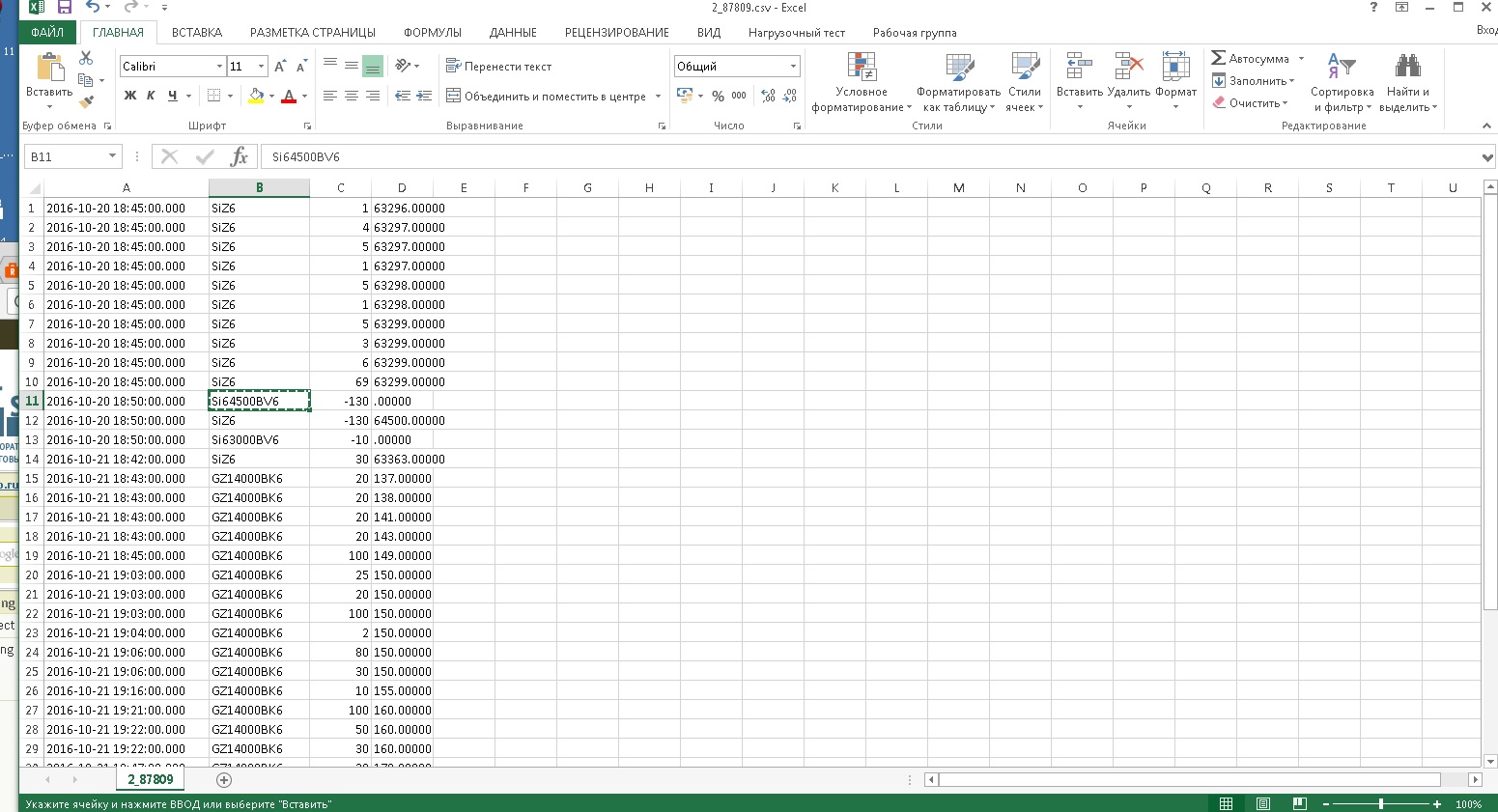The image size is (1498, 812).
Task: Expand the Name Box dropdown showing B11
Action: tap(112, 156)
